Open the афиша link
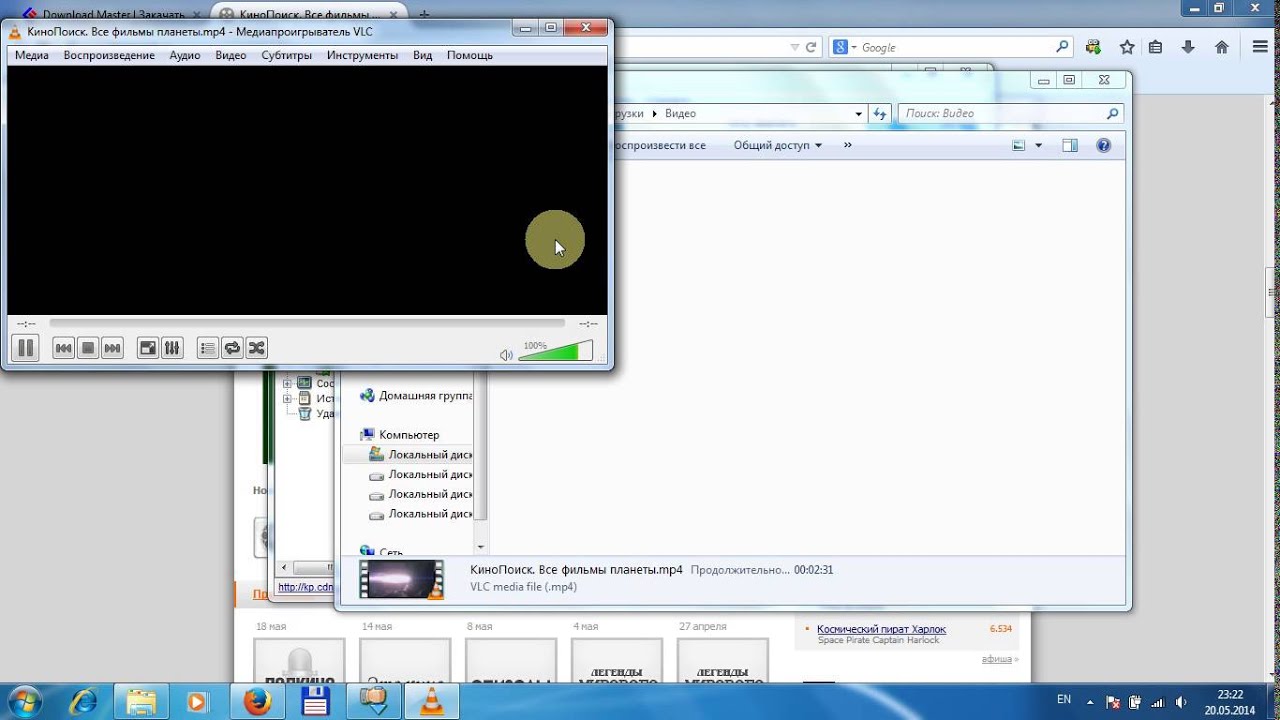This screenshot has height=720, width=1280. tap(999, 659)
